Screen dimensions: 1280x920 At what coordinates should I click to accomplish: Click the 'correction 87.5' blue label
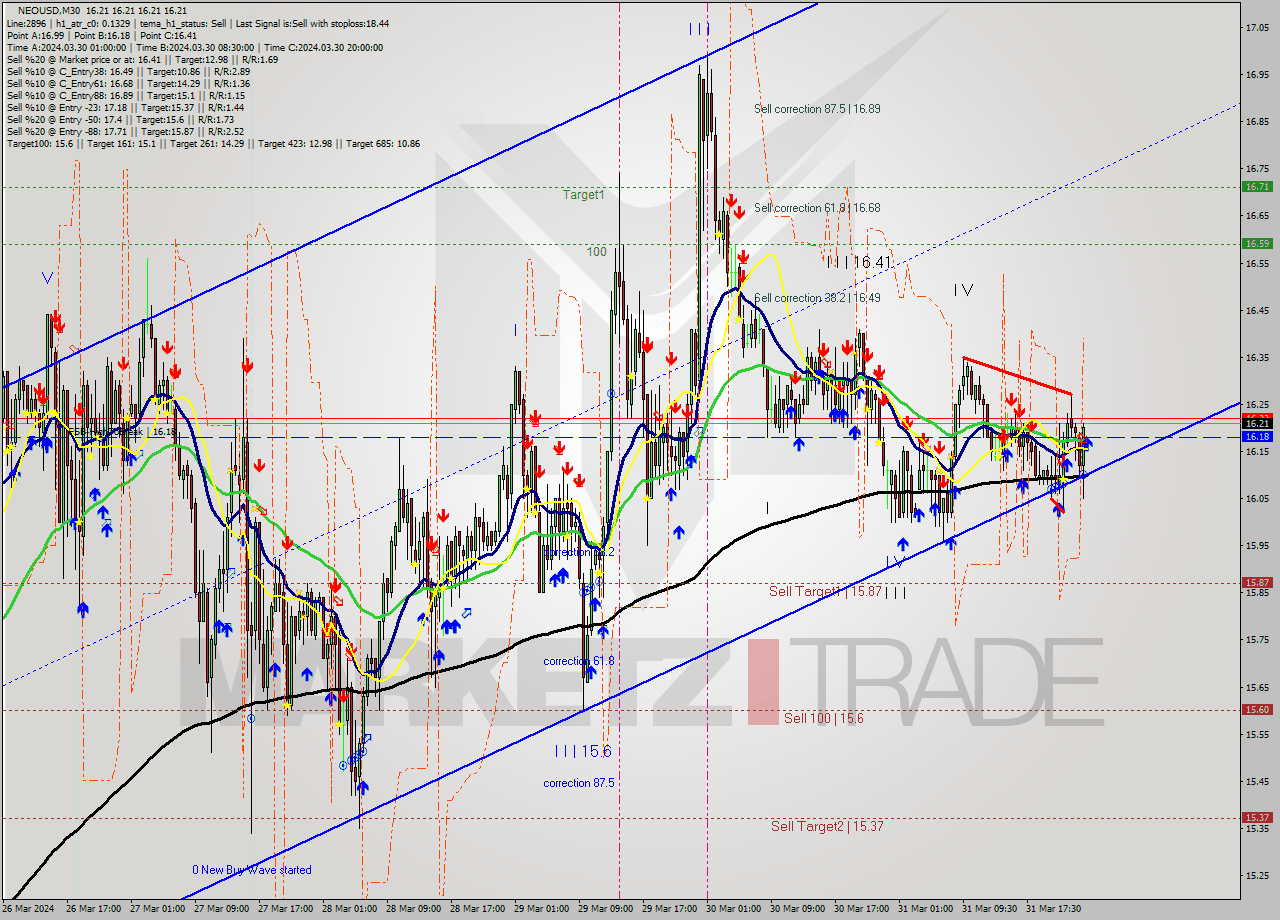579,783
